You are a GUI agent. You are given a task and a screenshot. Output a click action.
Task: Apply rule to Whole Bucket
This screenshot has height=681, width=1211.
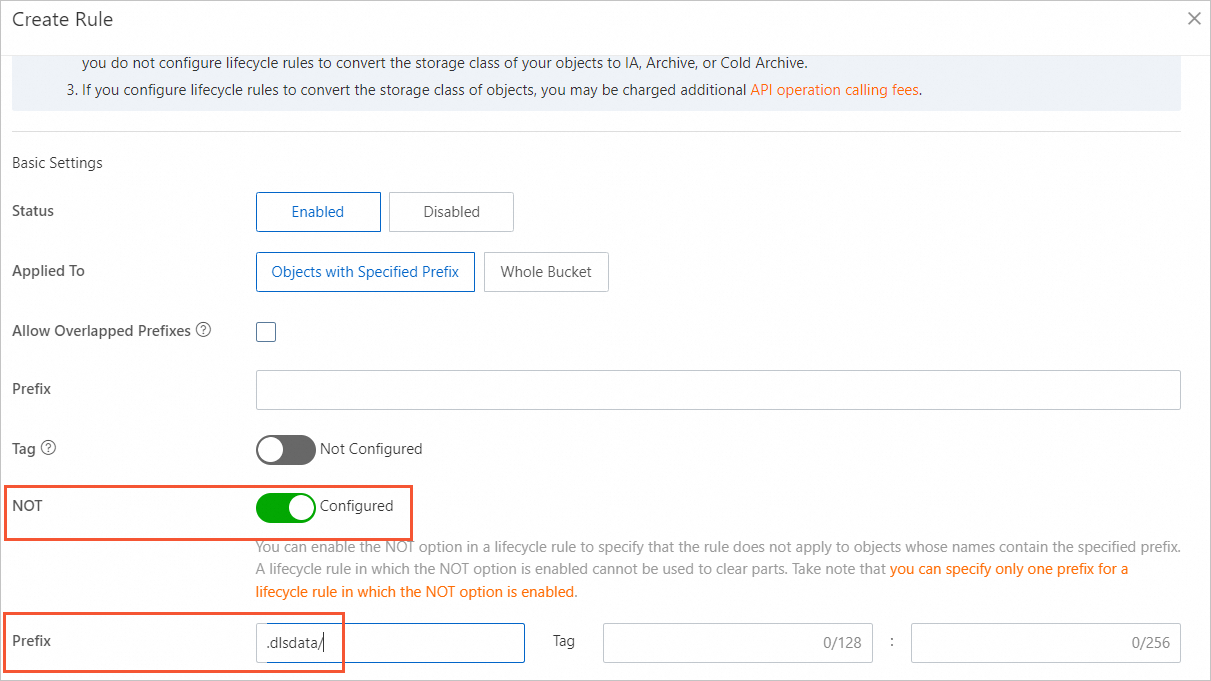546,272
